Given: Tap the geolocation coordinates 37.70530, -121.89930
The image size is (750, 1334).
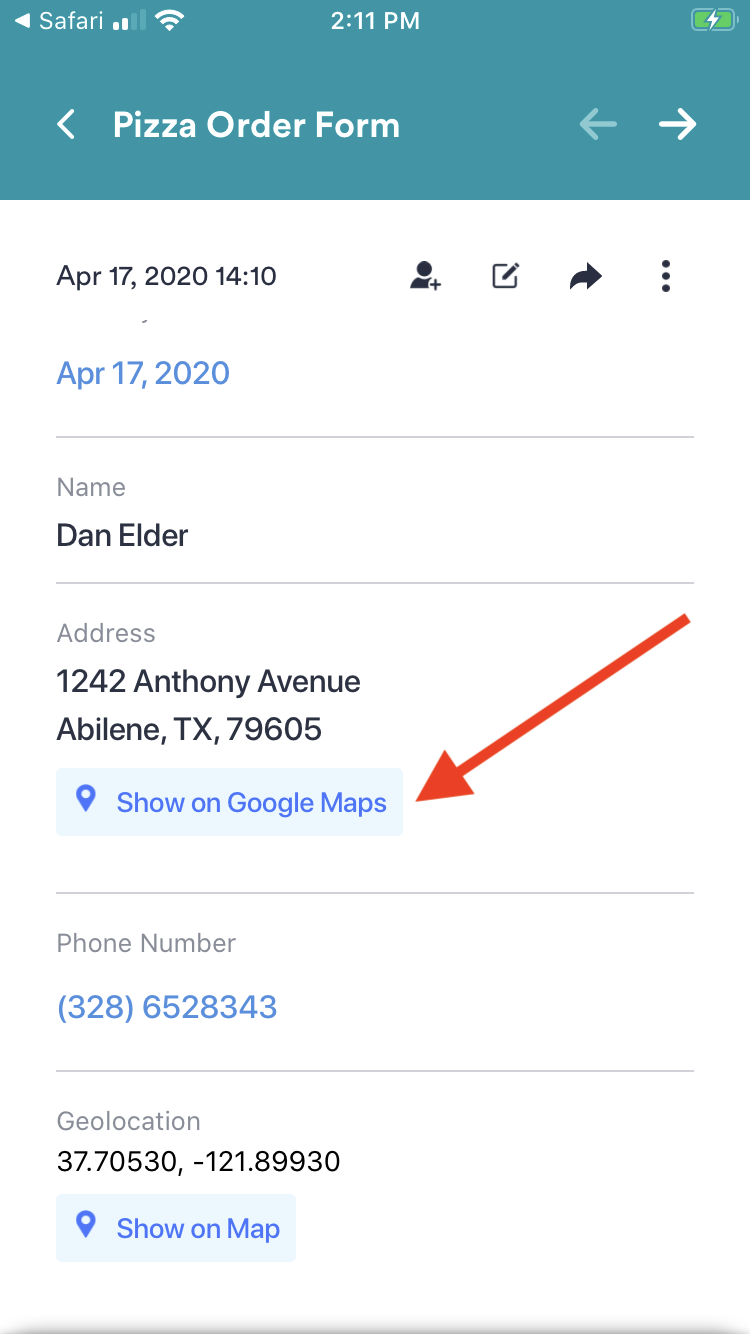Looking at the screenshot, I should pyautogui.click(x=198, y=1162).
